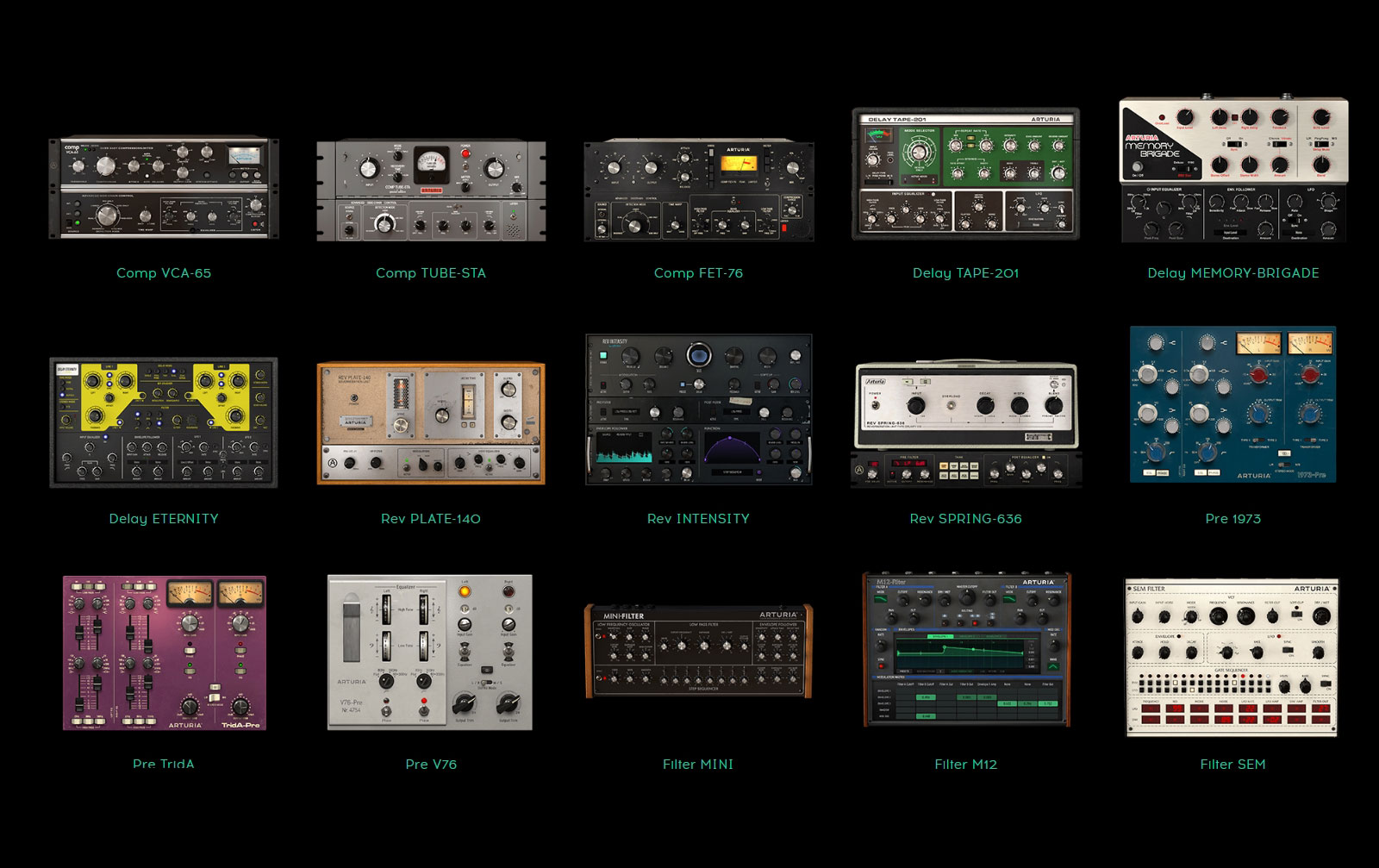Click the Pre 1973 label
Image resolution: width=1379 pixels, height=868 pixels.
point(1233,519)
